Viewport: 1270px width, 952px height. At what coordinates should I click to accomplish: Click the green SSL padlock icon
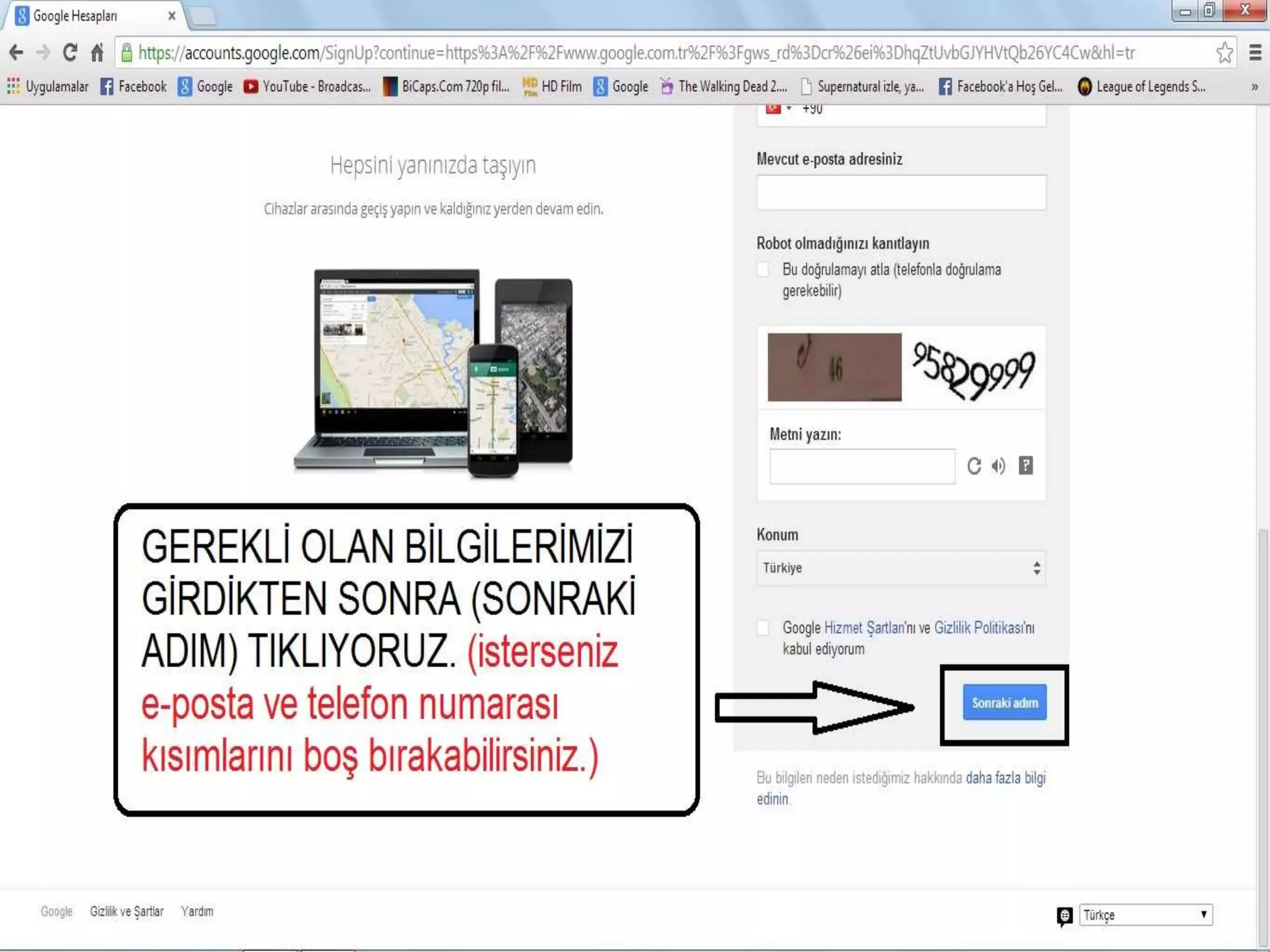(x=127, y=53)
